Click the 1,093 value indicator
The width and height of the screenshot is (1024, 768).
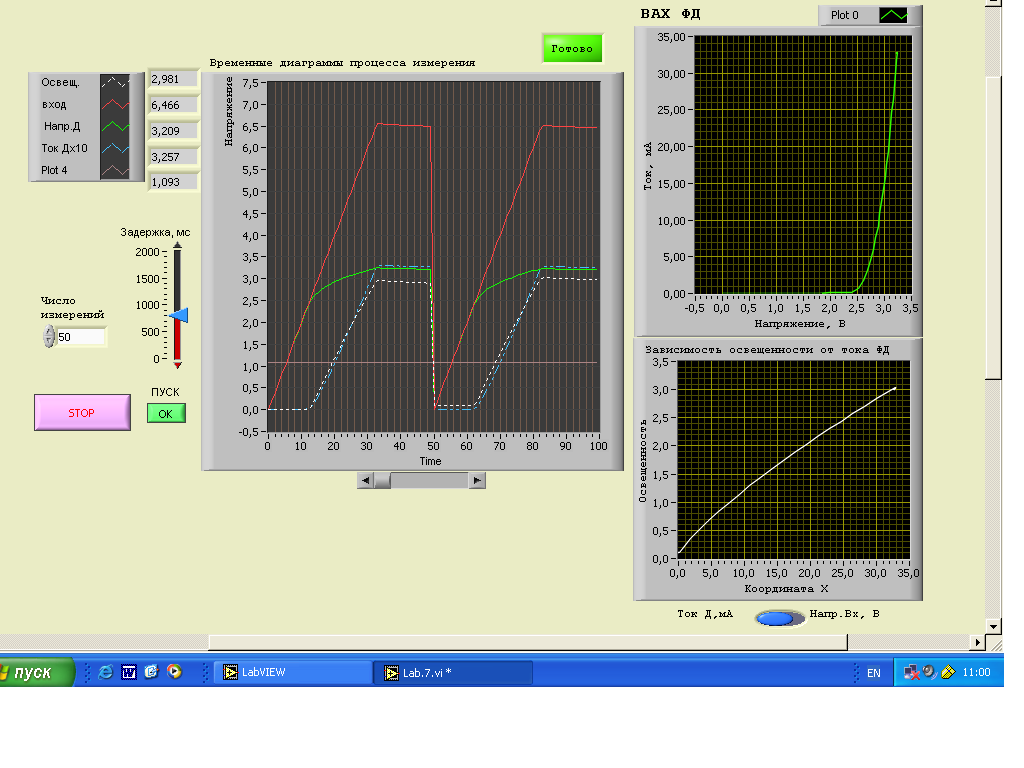(x=173, y=182)
